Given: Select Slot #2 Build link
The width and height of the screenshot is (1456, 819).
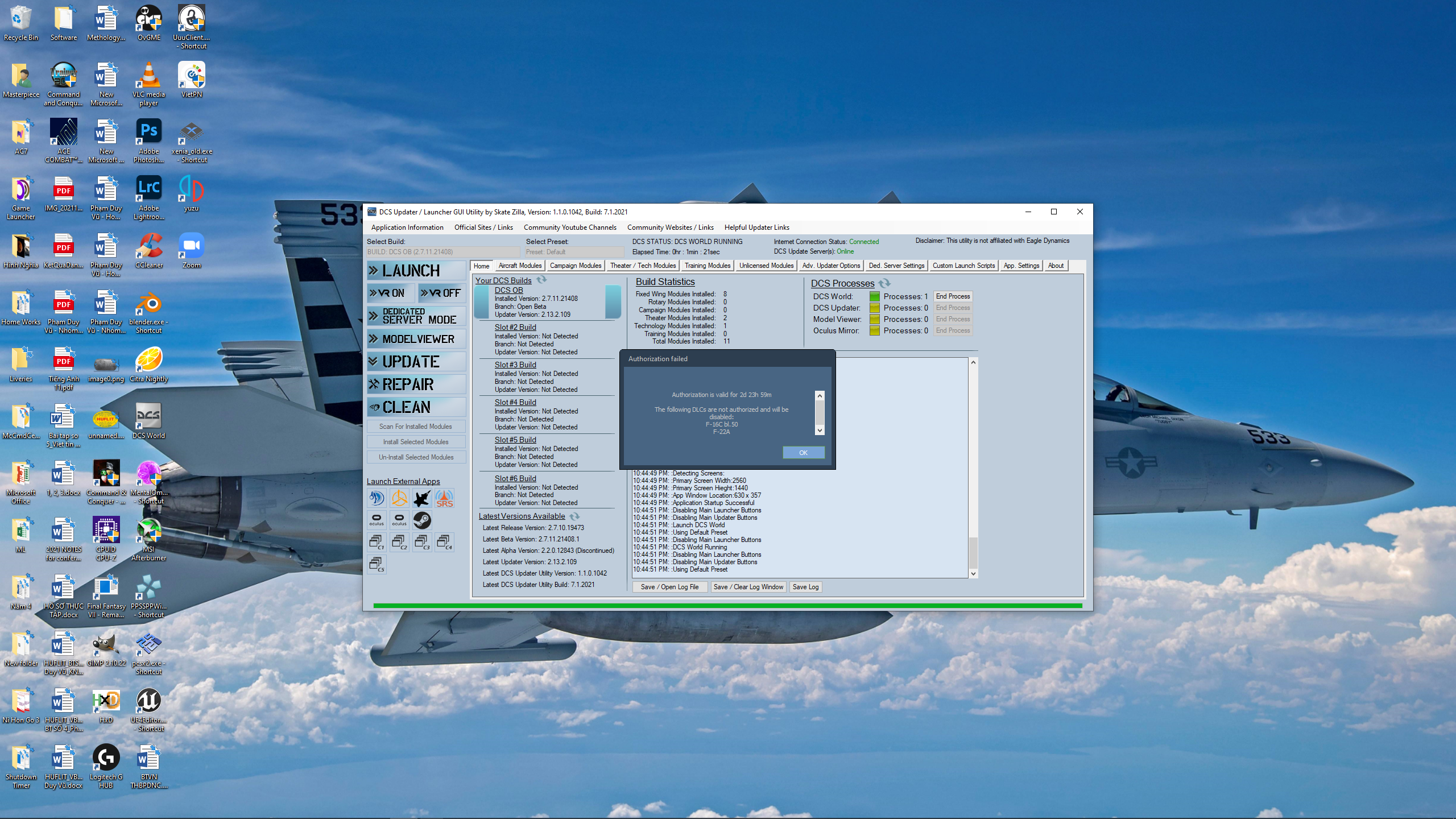Looking at the screenshot, I should [515, 327].
